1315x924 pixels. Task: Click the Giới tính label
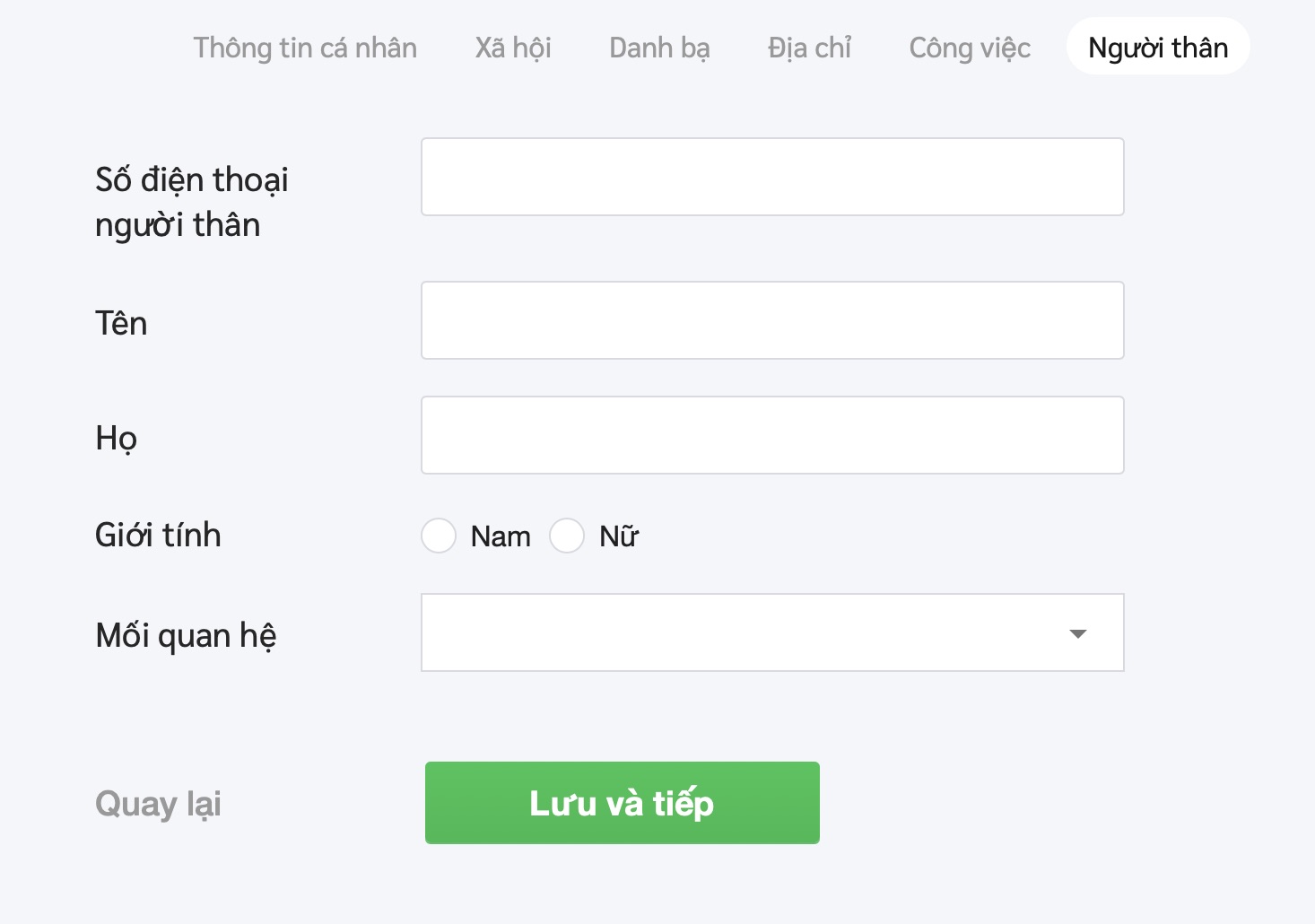[x=158, y=536]
